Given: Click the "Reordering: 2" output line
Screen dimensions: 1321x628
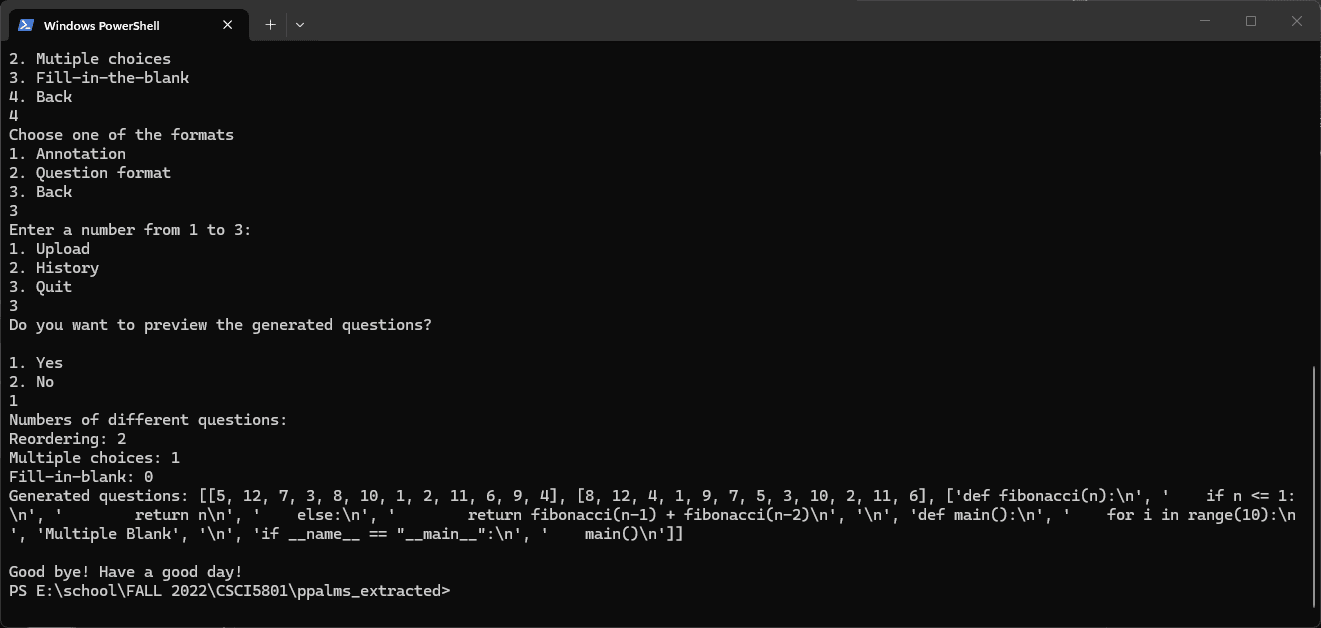Looking at the screenshot, I should [68, 439].
